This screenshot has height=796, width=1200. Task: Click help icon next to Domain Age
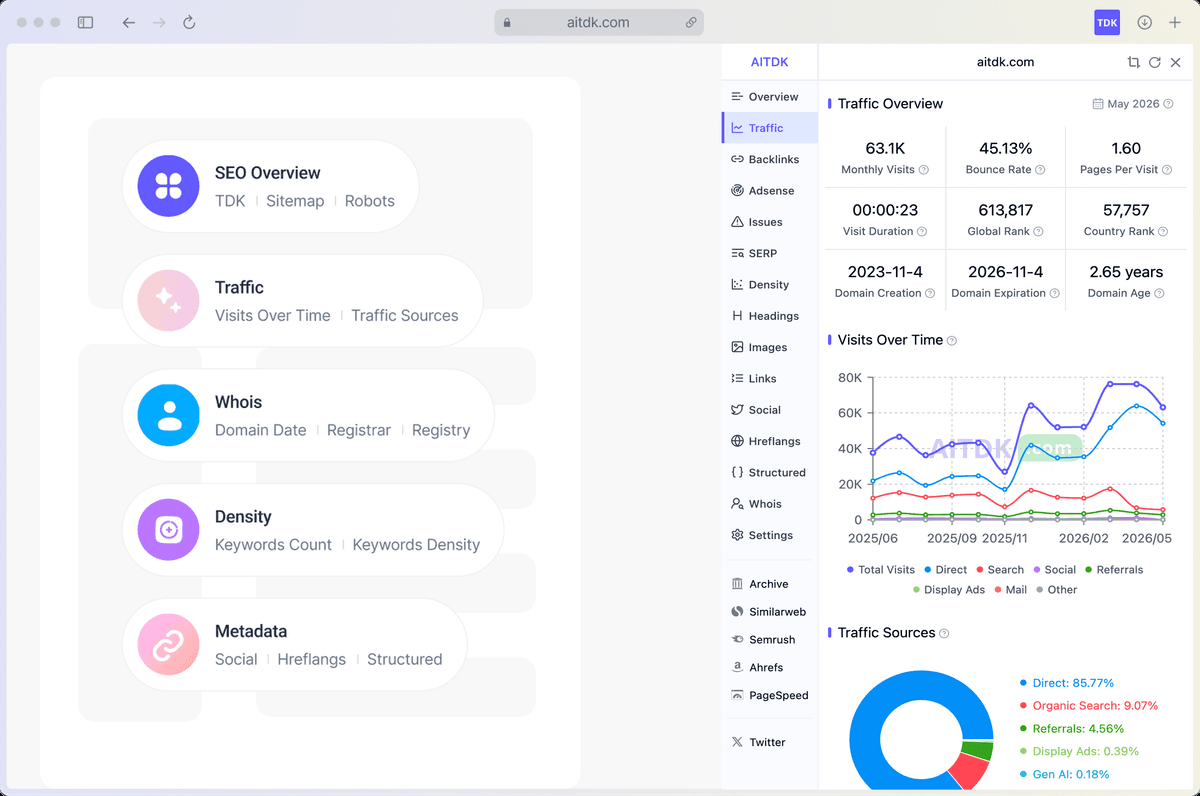(x=1159, y=294)
